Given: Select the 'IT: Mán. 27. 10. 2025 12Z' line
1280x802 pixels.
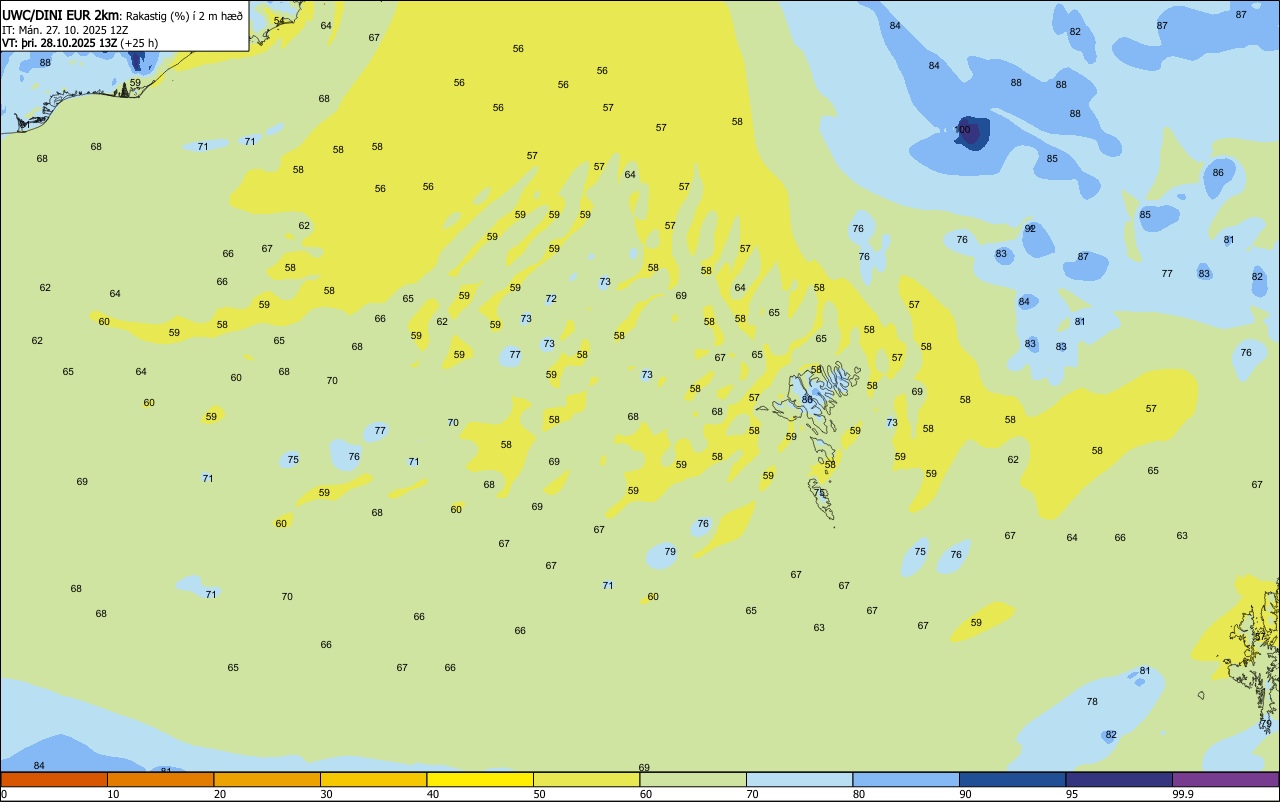Looking at the screenshot, I should pyautogui.click(x=65, y=30).
